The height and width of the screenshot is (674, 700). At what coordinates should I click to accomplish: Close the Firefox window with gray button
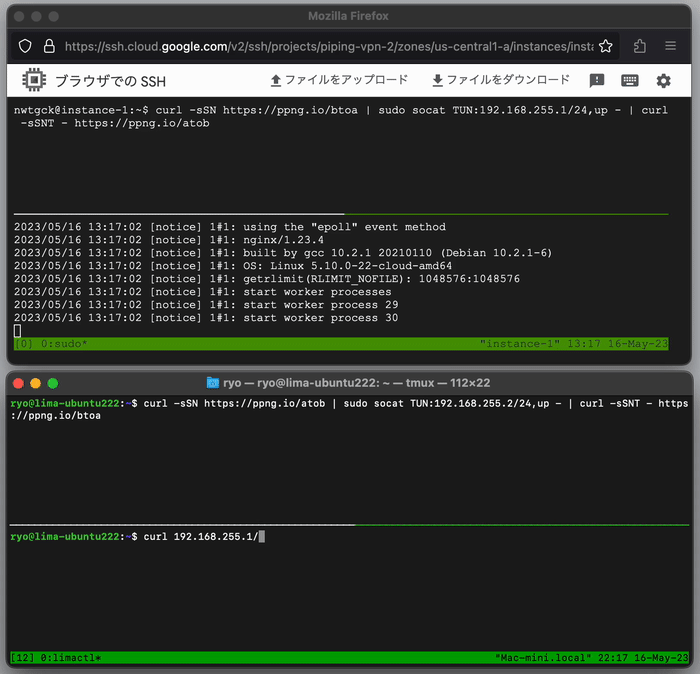coord(19,17)
